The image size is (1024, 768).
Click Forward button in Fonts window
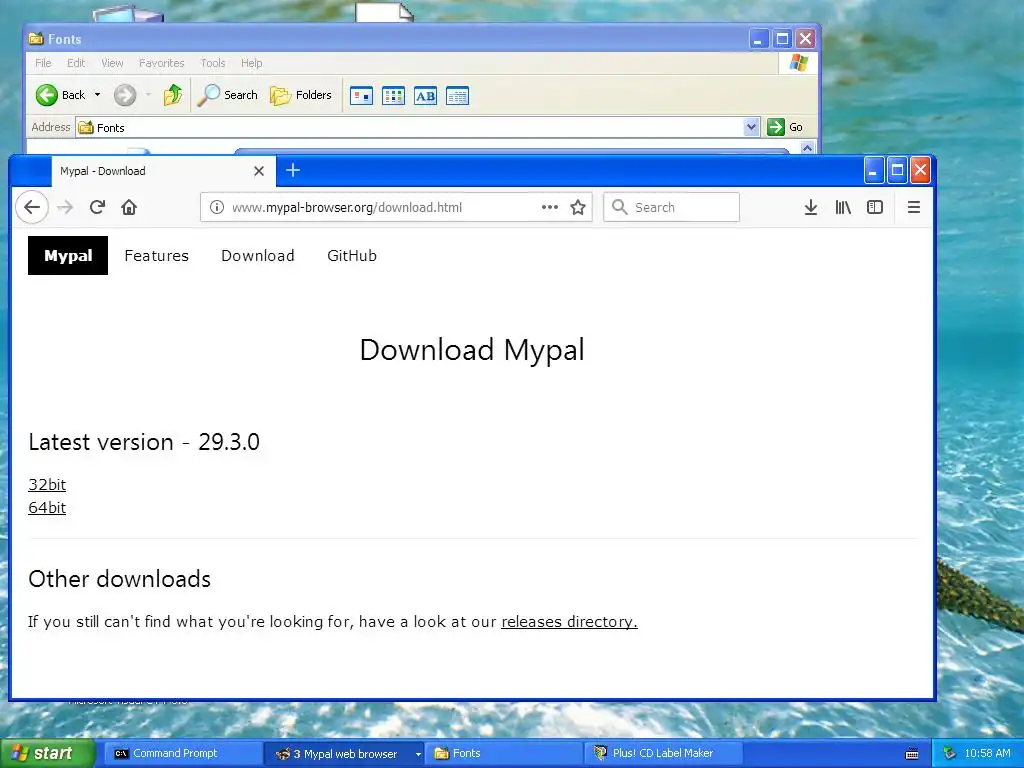[125, 95]
